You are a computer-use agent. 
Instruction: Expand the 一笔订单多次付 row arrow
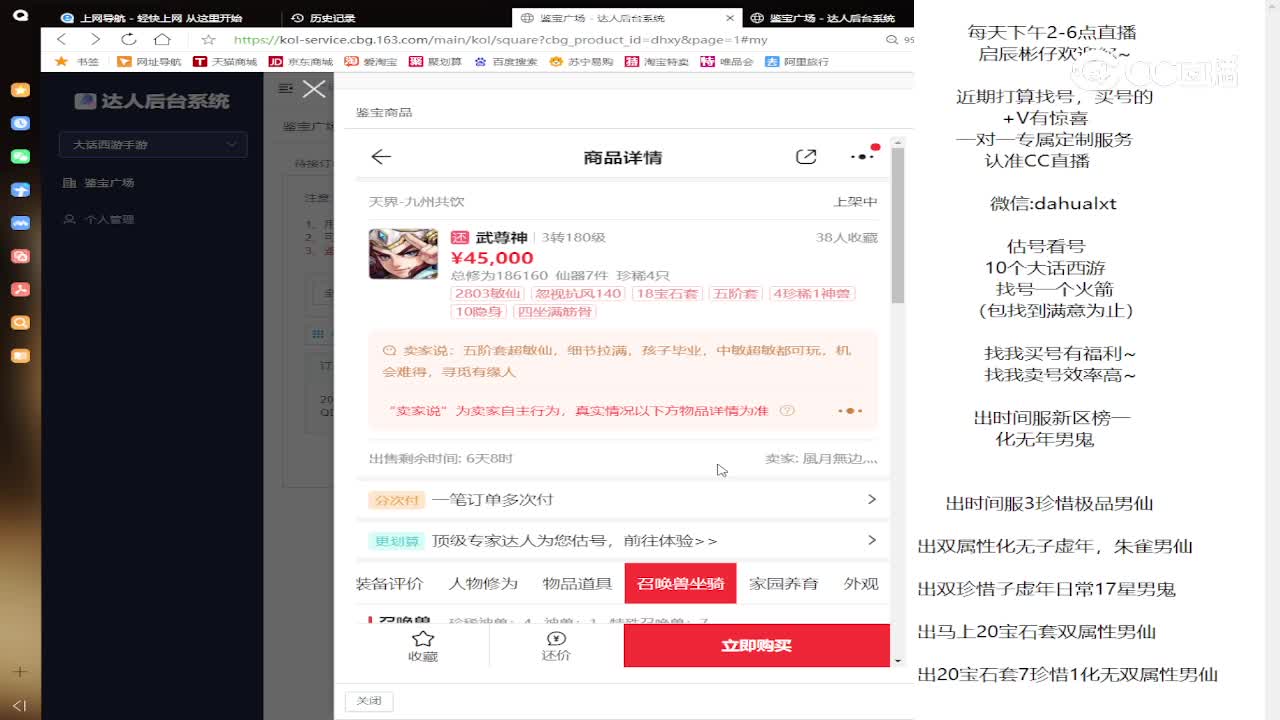pos(872,499)
